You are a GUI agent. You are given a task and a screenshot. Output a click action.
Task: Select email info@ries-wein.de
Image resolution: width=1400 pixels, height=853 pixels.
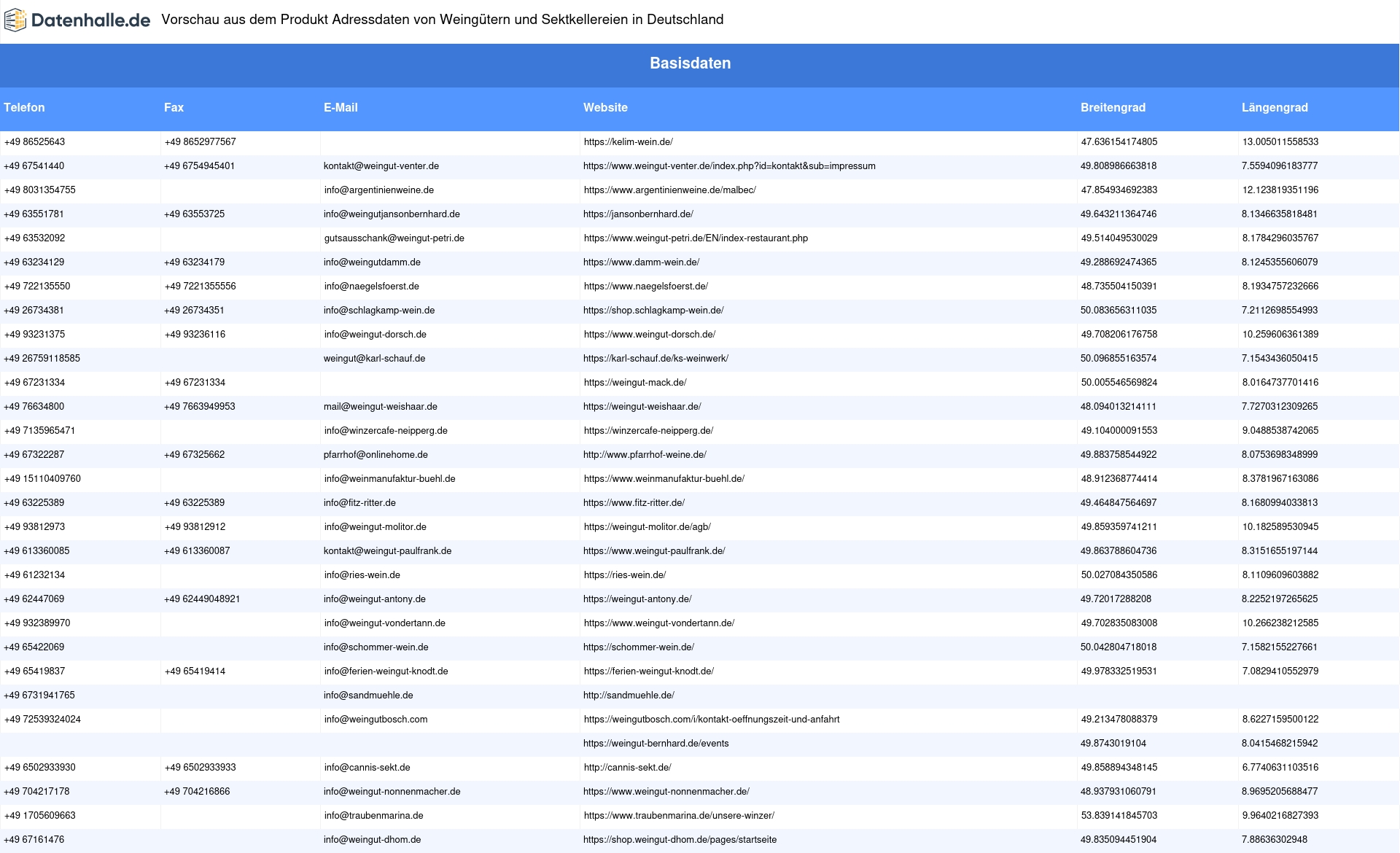click(362, 575)
